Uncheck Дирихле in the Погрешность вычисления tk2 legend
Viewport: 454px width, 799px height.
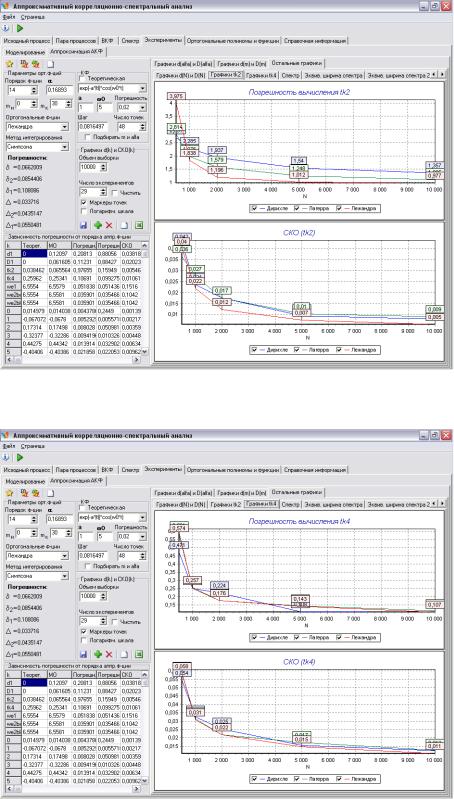(255, 208)
